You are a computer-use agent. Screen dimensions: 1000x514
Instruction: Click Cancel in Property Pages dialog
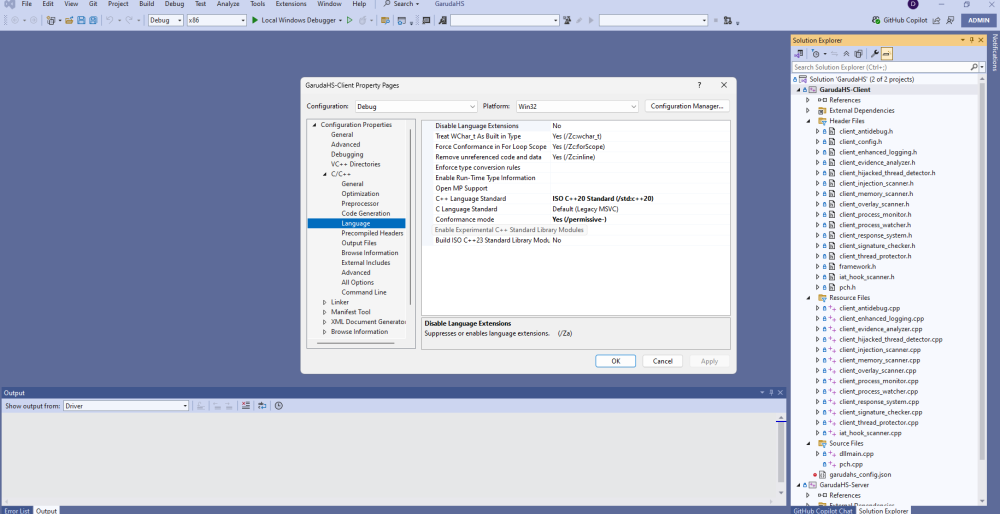[663, 361]
